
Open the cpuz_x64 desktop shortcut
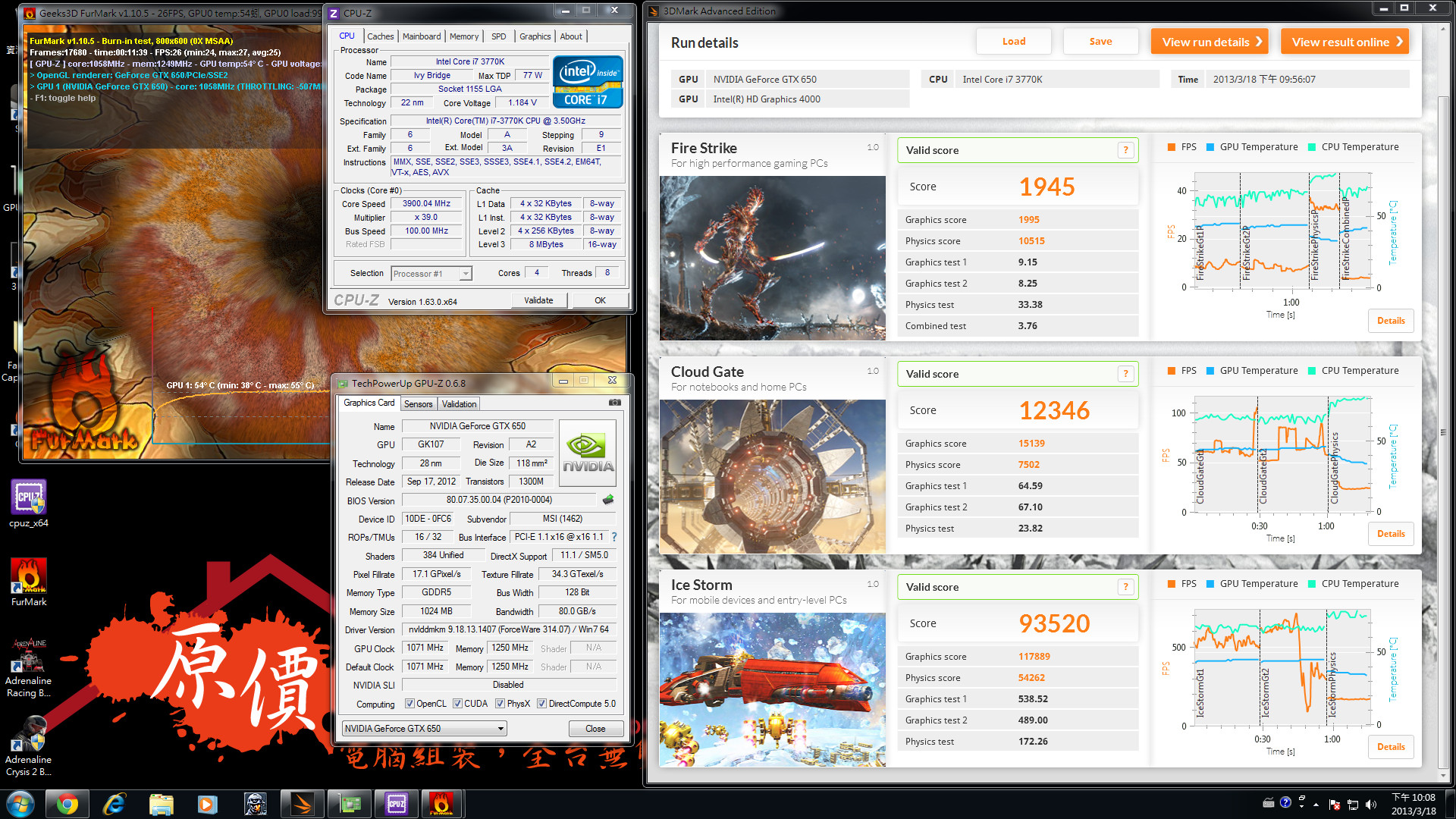pos(29,504)
